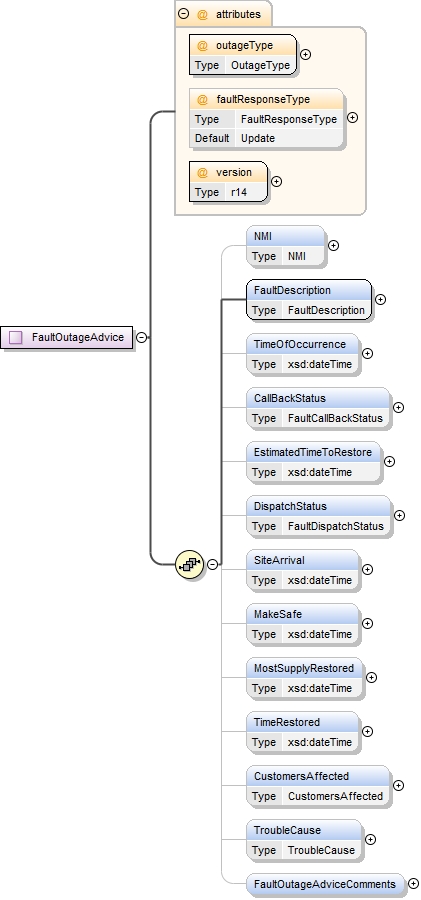Expand the CustomersAffected element
Screen dimensions: 421x900
pos(398,785)
